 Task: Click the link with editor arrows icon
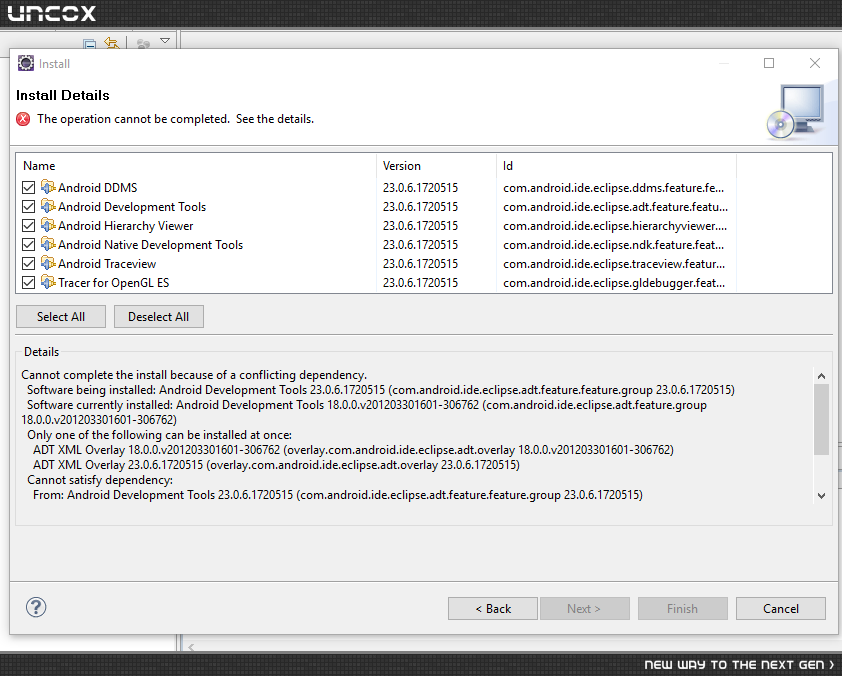click(x=112, y=43)
